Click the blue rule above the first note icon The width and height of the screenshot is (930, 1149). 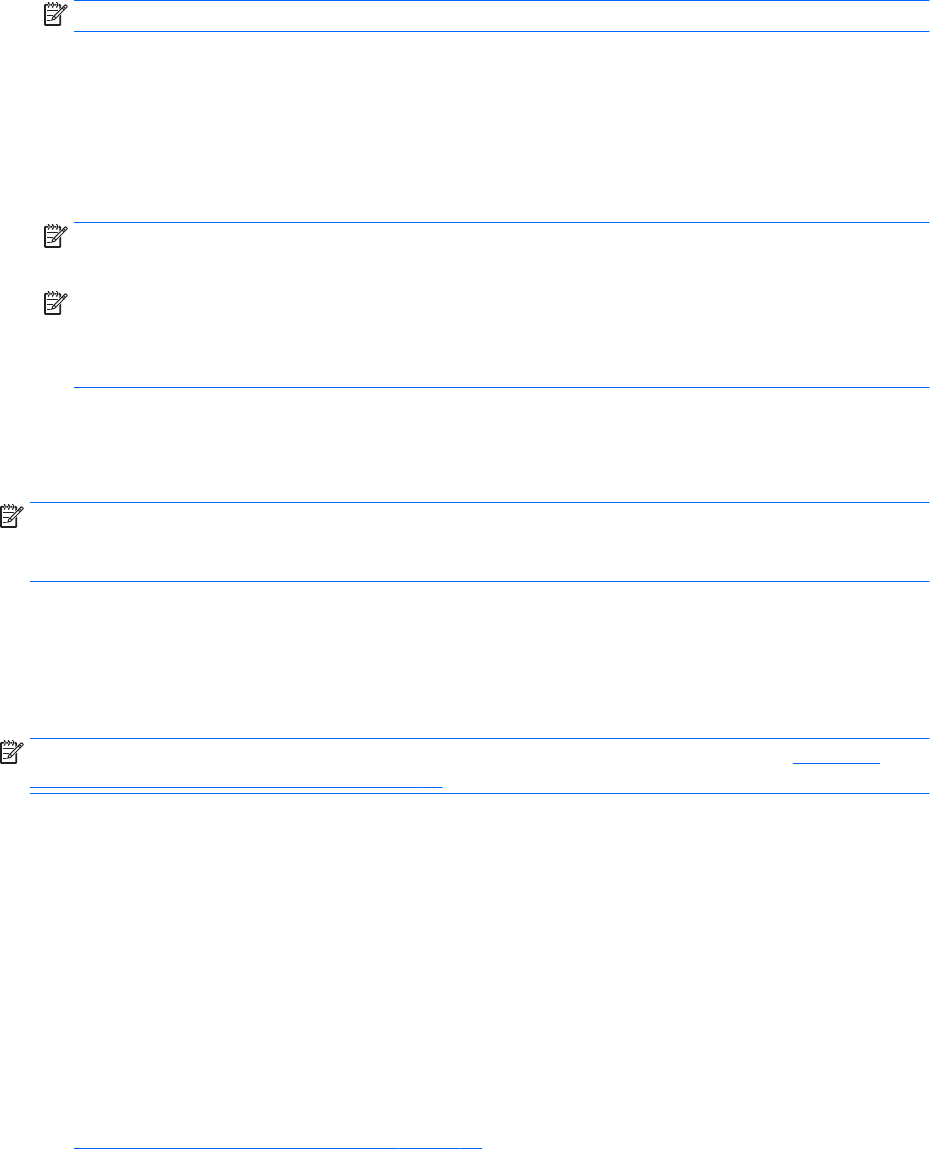(x=500, y=1)
